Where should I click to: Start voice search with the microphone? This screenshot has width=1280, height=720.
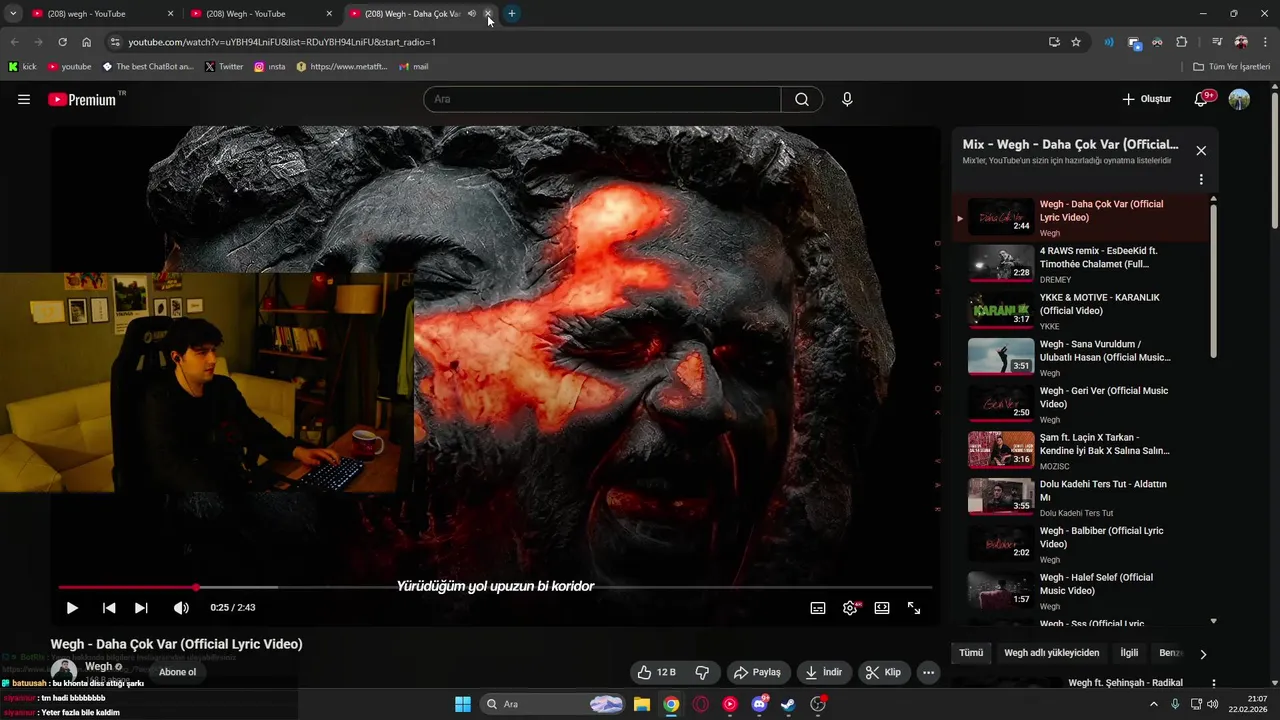click(847, 99)
